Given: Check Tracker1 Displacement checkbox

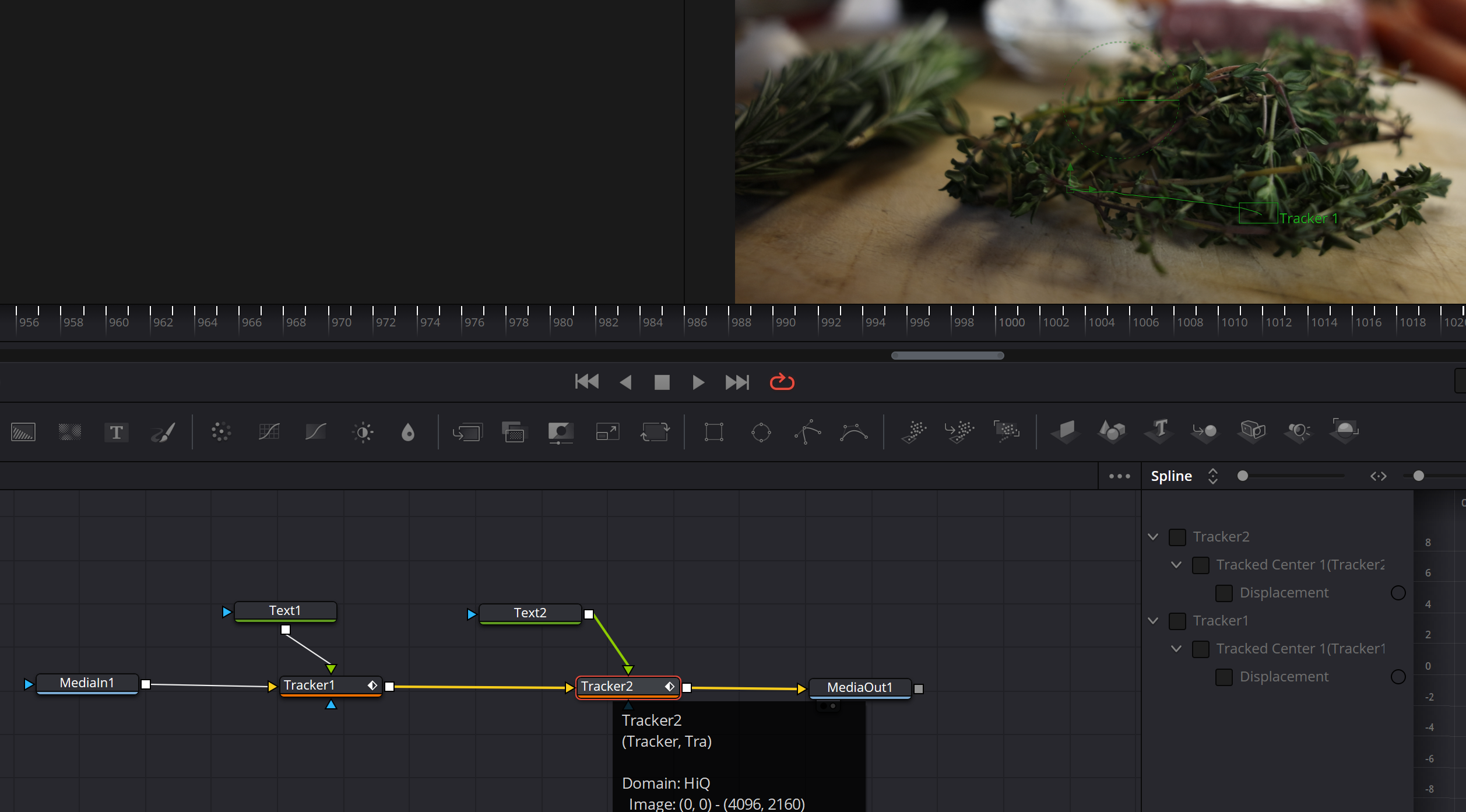Looking at the screenshot, I should click(1224, 677).
